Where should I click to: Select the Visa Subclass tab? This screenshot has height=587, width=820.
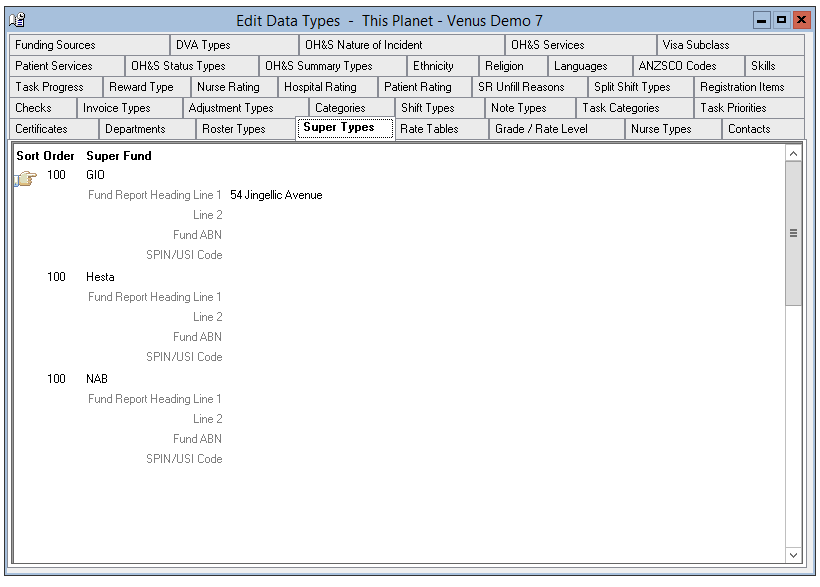(731, 45)
